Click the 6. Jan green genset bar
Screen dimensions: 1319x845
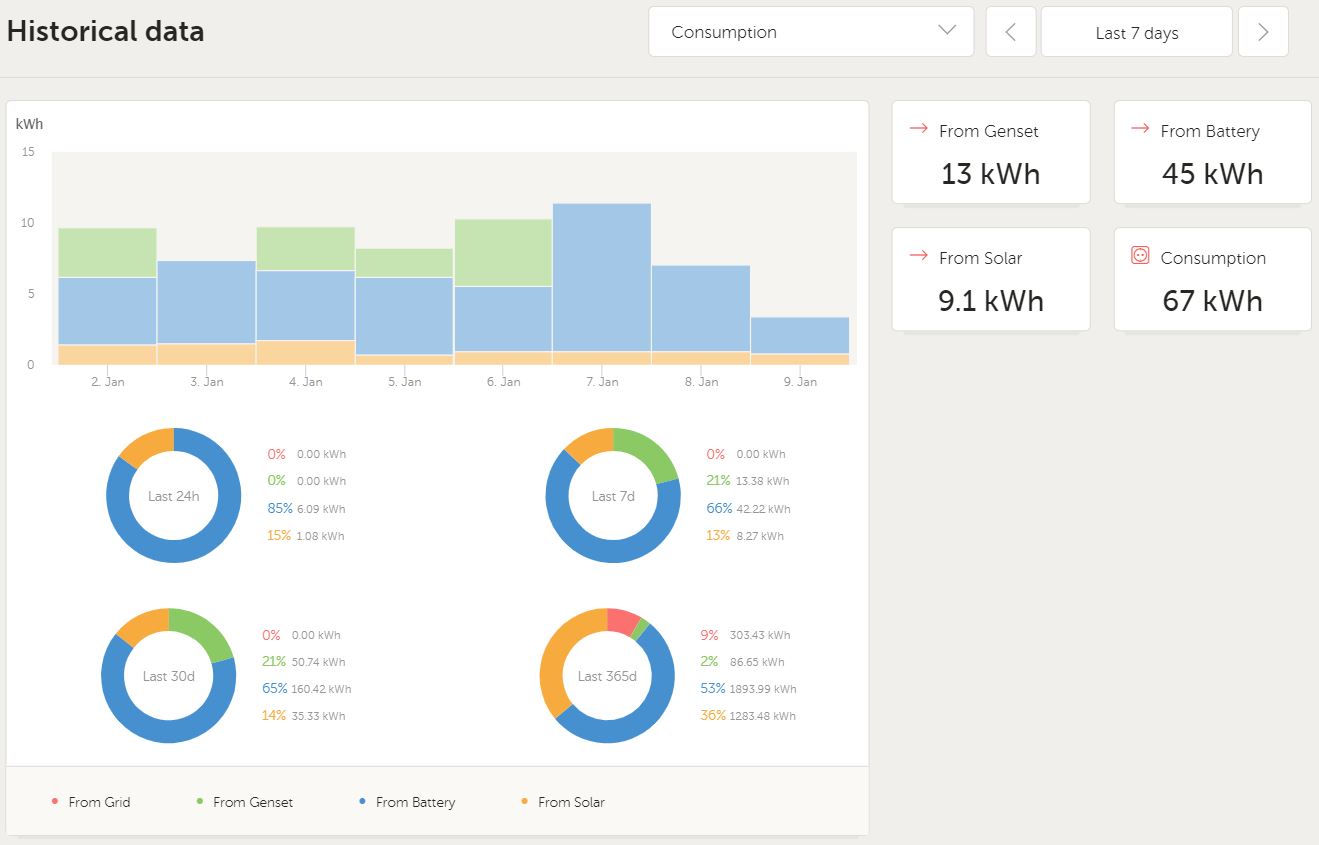point(503,253)
